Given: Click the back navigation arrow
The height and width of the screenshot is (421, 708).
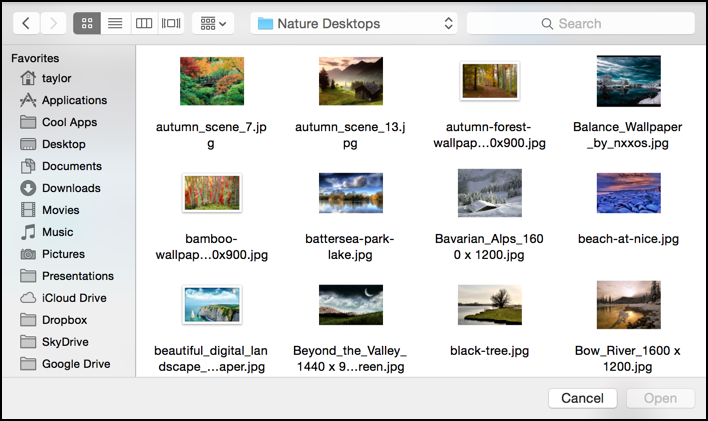Looking at the screenshot, I should point(25,22).
